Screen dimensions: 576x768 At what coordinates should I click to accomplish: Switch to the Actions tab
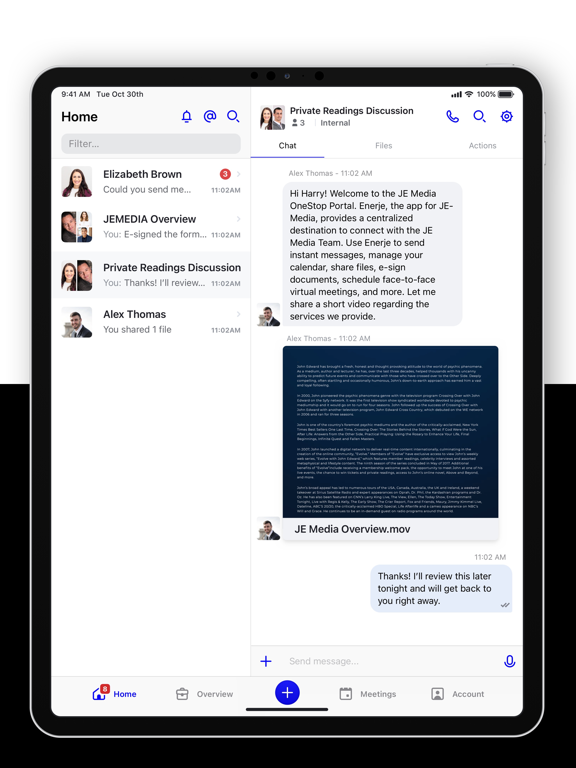(x=482, y=145)
